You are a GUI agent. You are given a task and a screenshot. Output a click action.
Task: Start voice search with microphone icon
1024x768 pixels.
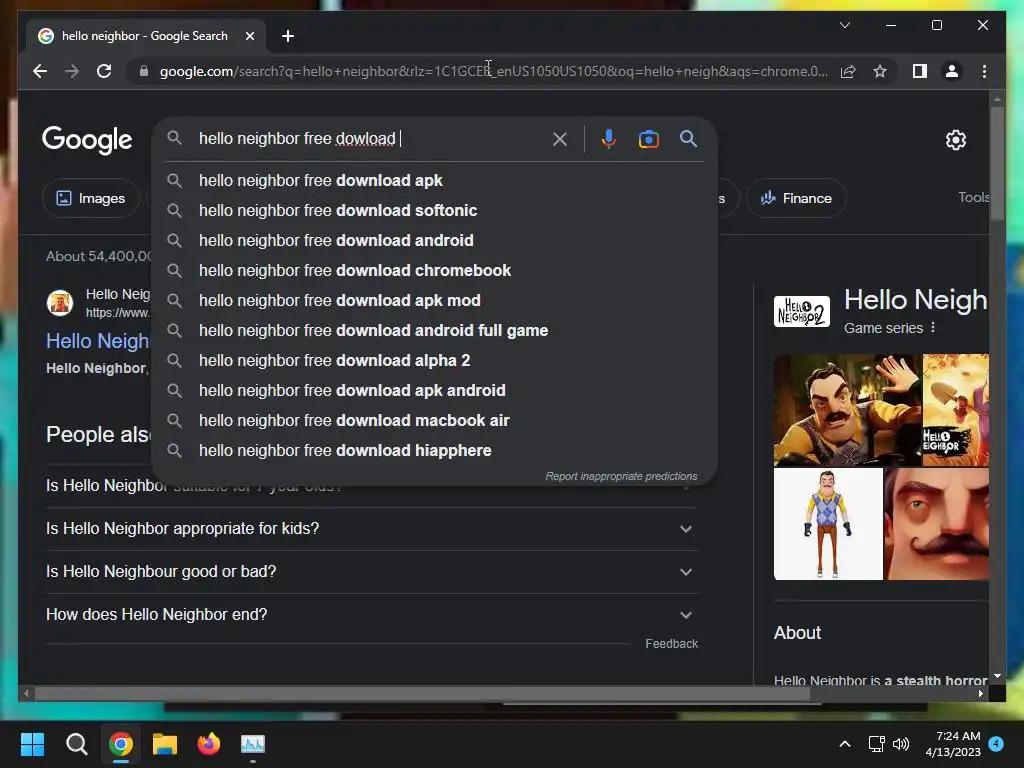pos(609,139)
